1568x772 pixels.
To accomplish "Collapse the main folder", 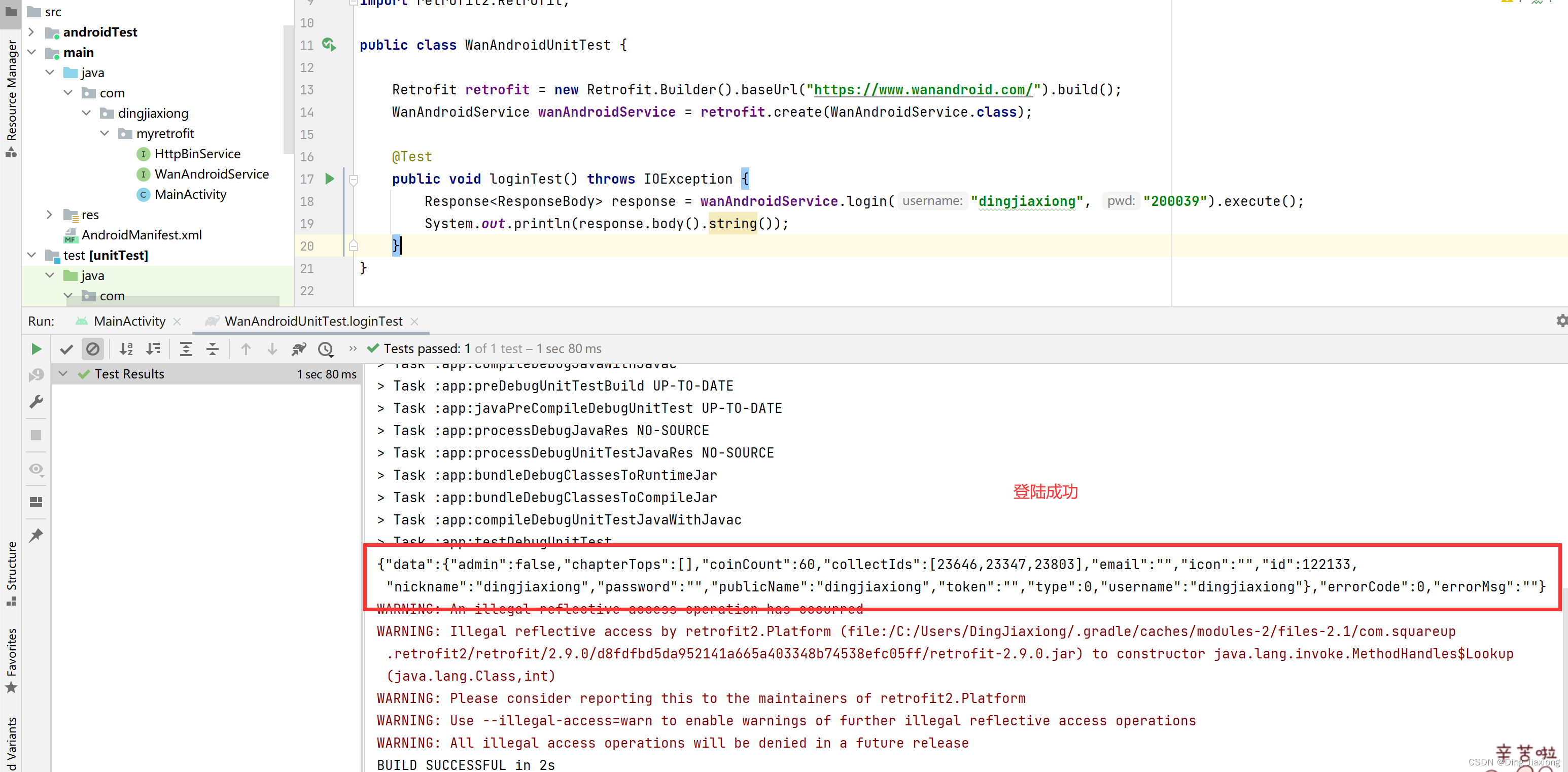I will tap(31, 52).
